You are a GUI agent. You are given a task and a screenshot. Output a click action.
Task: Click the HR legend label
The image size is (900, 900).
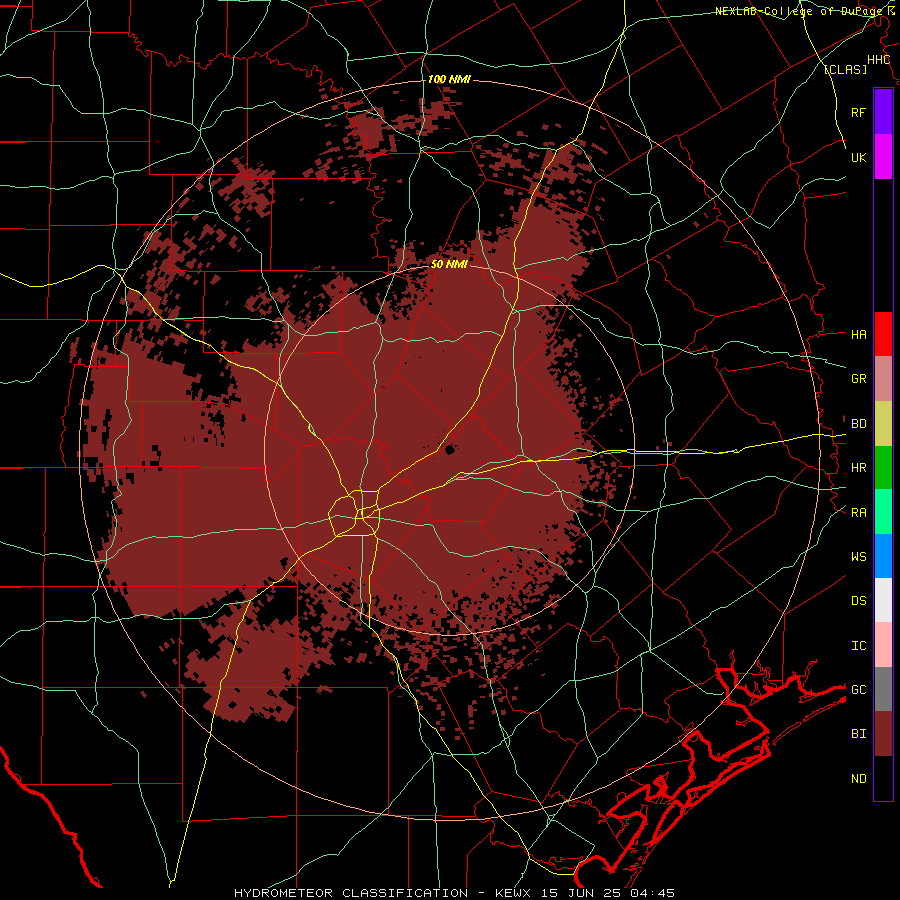click(x=858, y=468)
